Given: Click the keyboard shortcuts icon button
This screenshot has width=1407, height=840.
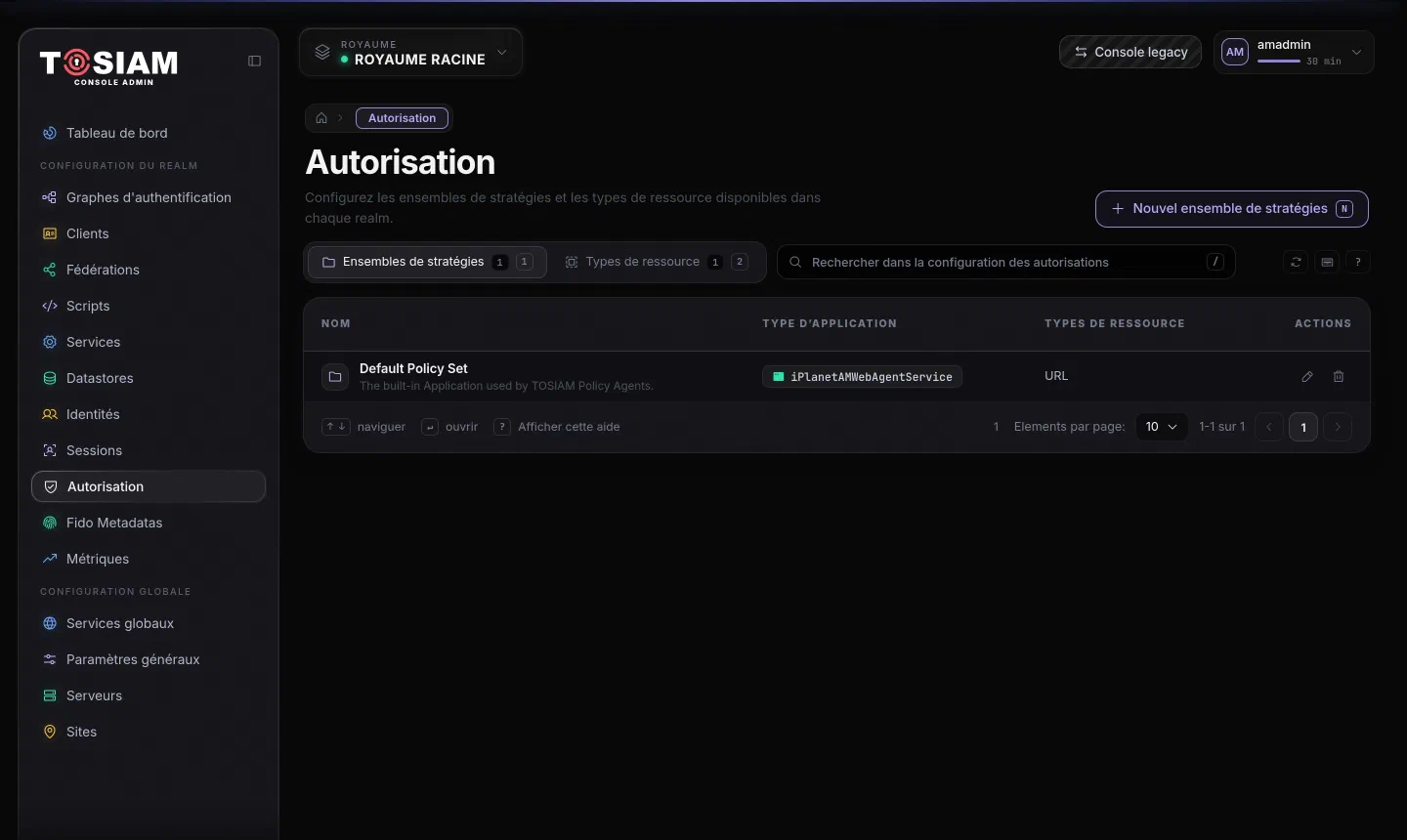Looking at the screenshot, I should click(1327, 262).
